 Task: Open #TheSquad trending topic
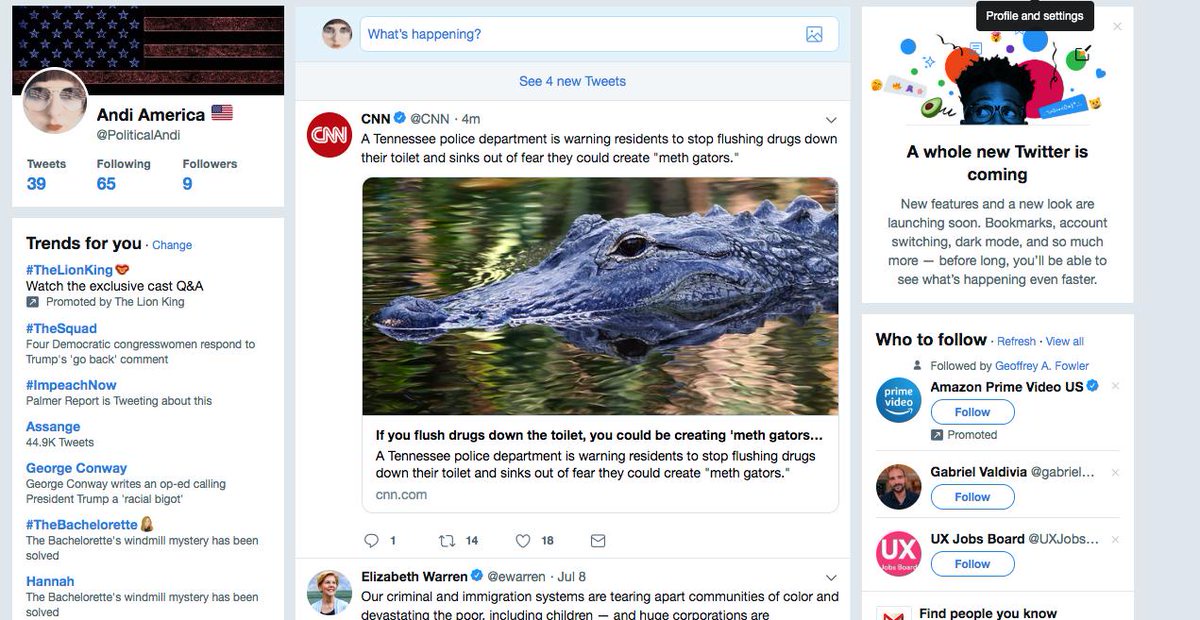[x=62, y=328]
